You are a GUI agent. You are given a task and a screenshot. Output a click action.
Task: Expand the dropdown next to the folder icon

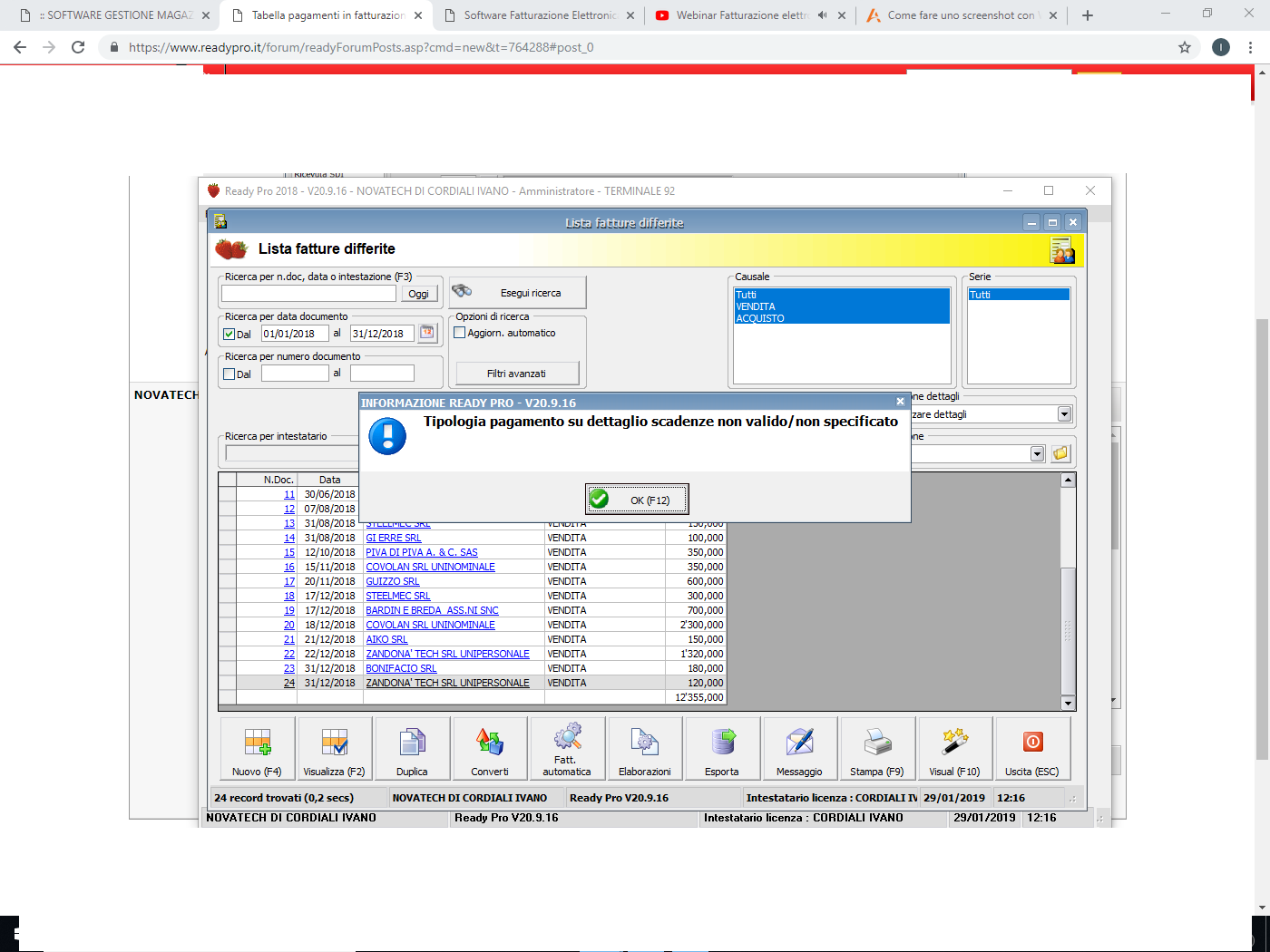point(1038,454)
